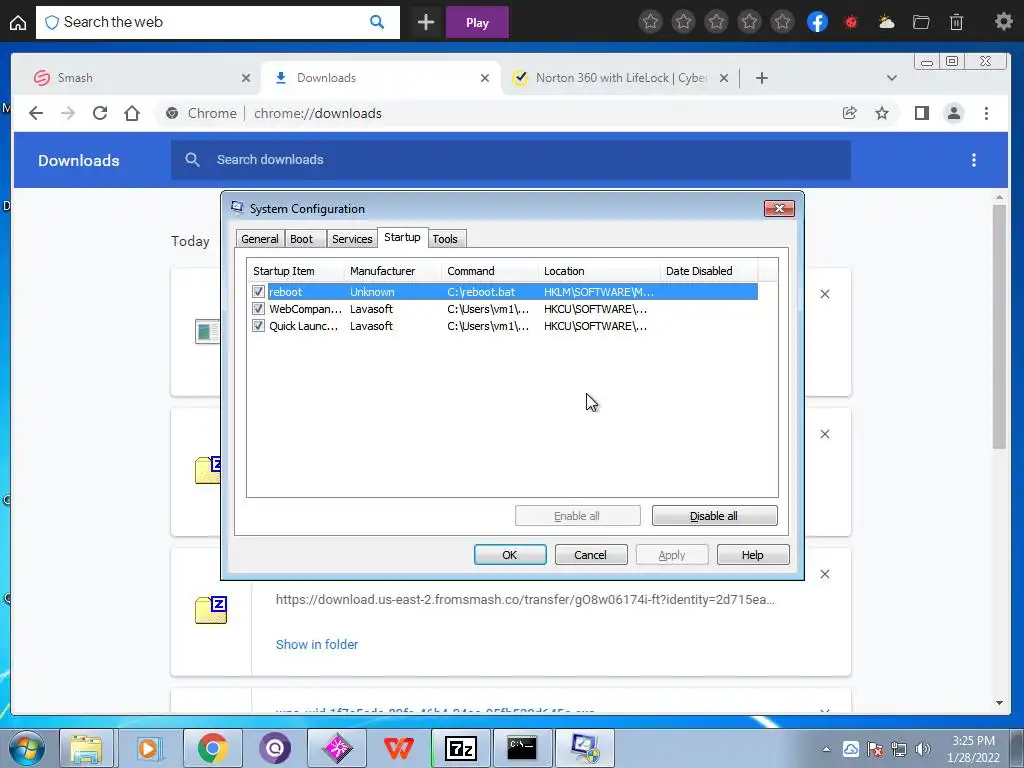The image size is (1024, 768).
Task: Uncheck the WebCompanion startup item
Action: pos(259,309)
